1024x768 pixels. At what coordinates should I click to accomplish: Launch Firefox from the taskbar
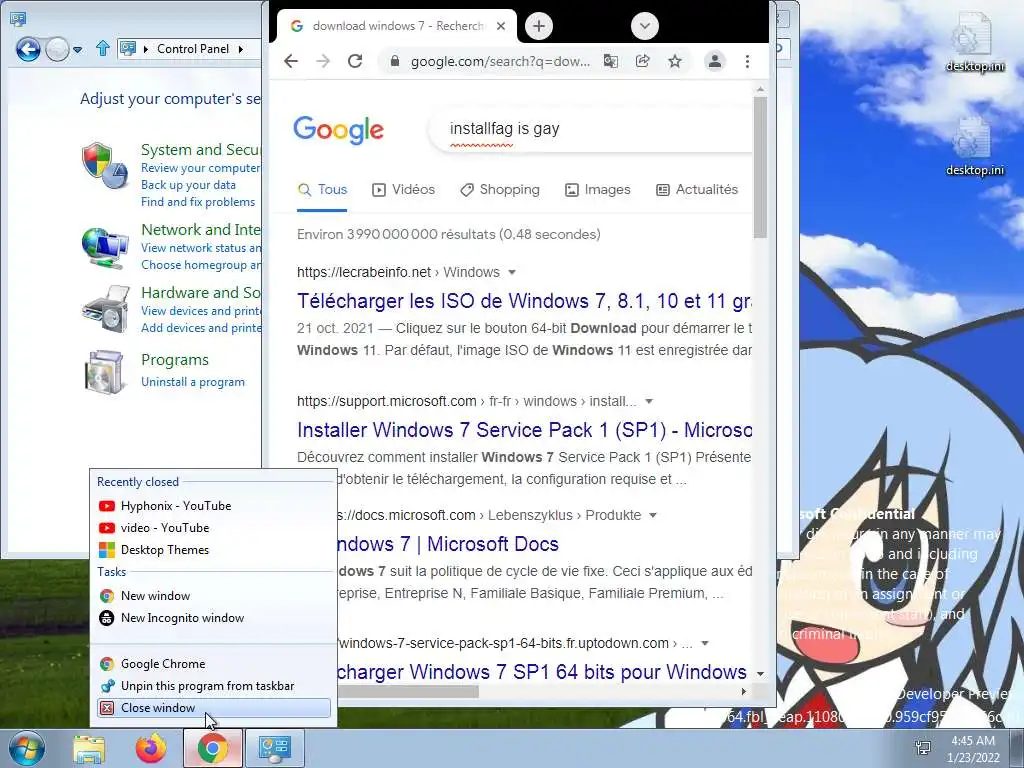pyautogui.click(x=151, y=748)
